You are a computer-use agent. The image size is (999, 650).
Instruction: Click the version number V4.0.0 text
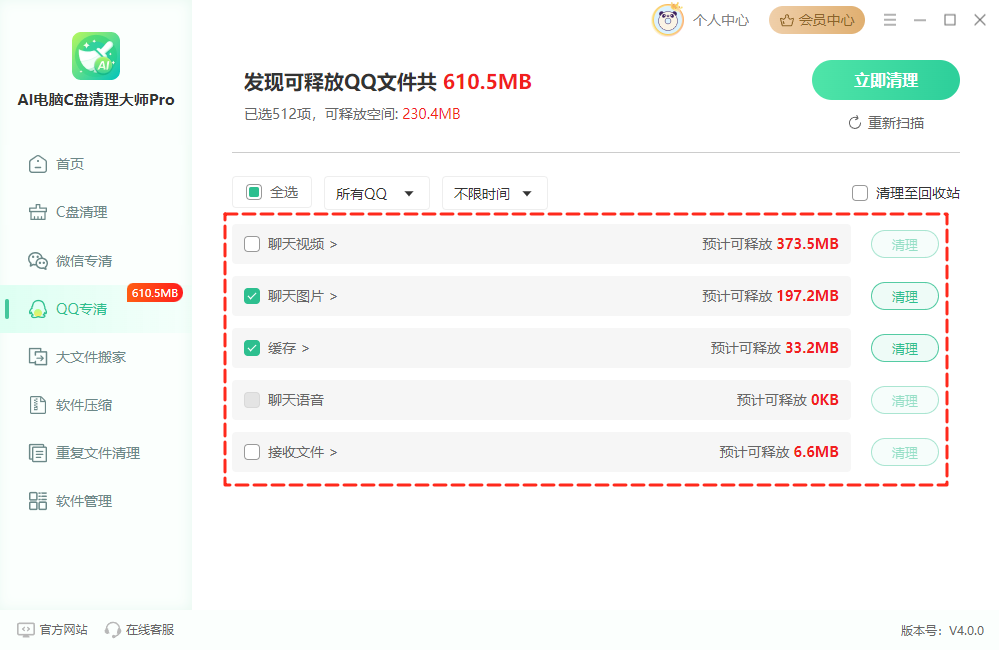point(967,631)
